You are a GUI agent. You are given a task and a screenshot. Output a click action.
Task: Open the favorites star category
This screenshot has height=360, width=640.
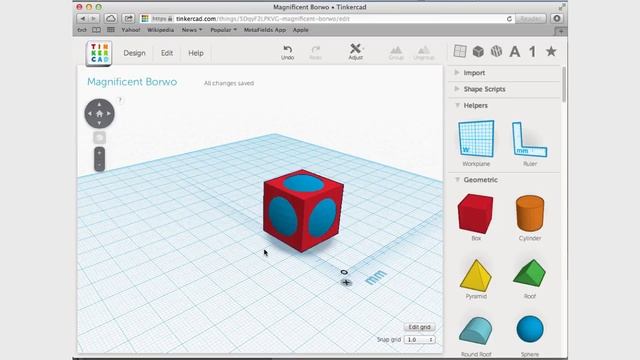pos(551,51)
